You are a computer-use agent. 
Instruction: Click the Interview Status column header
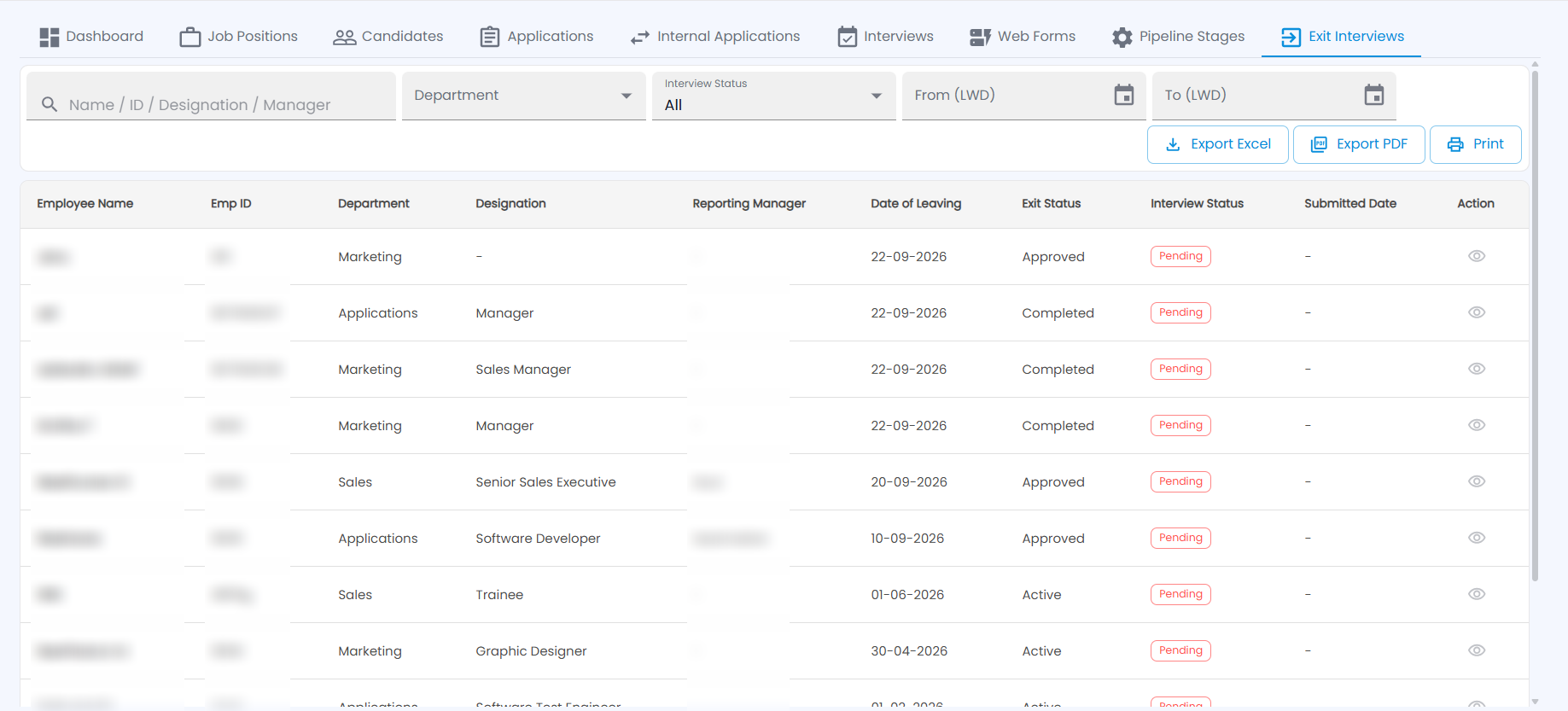1197,203
